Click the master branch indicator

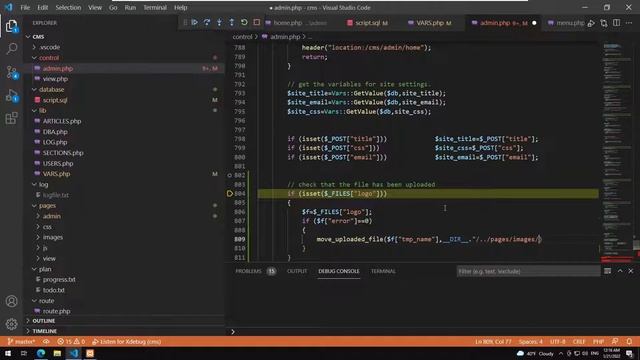[21, 341]
